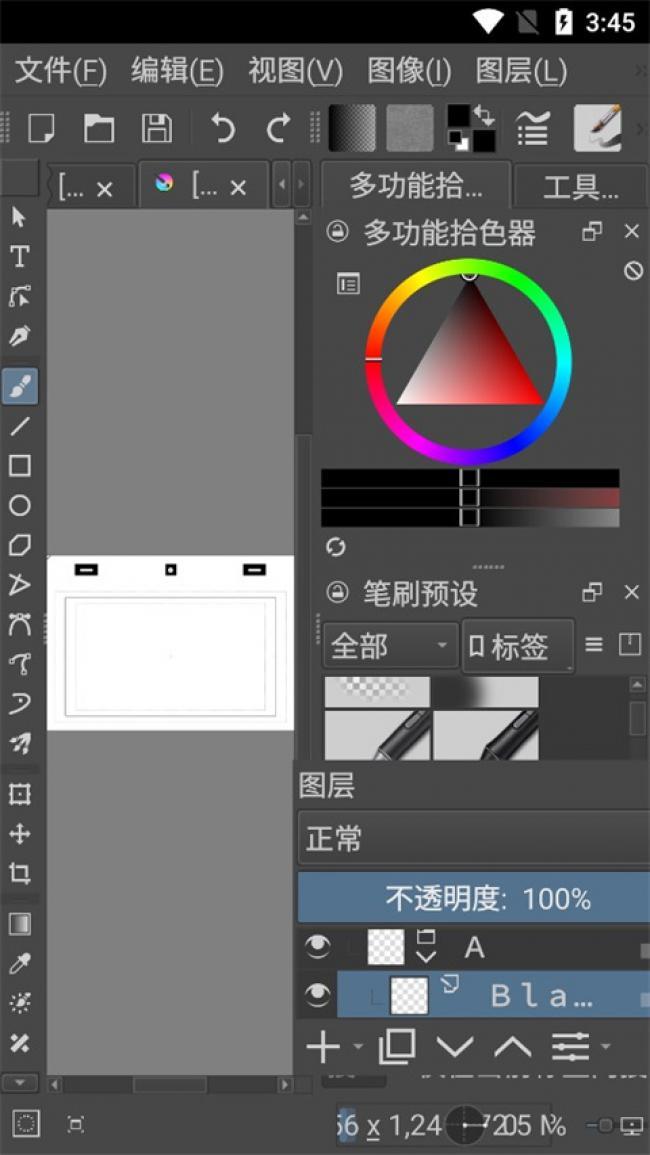Activate the Crop tool

point(19,874)
